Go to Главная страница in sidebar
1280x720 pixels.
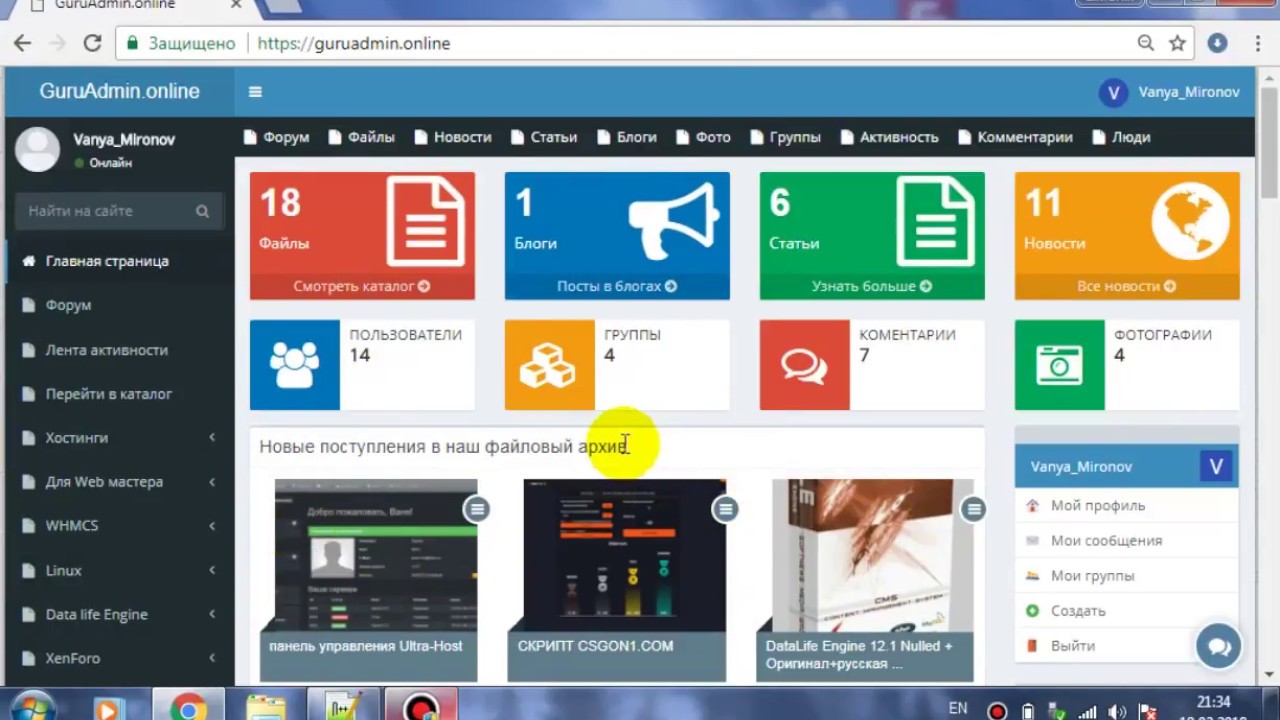coord(118,261)
